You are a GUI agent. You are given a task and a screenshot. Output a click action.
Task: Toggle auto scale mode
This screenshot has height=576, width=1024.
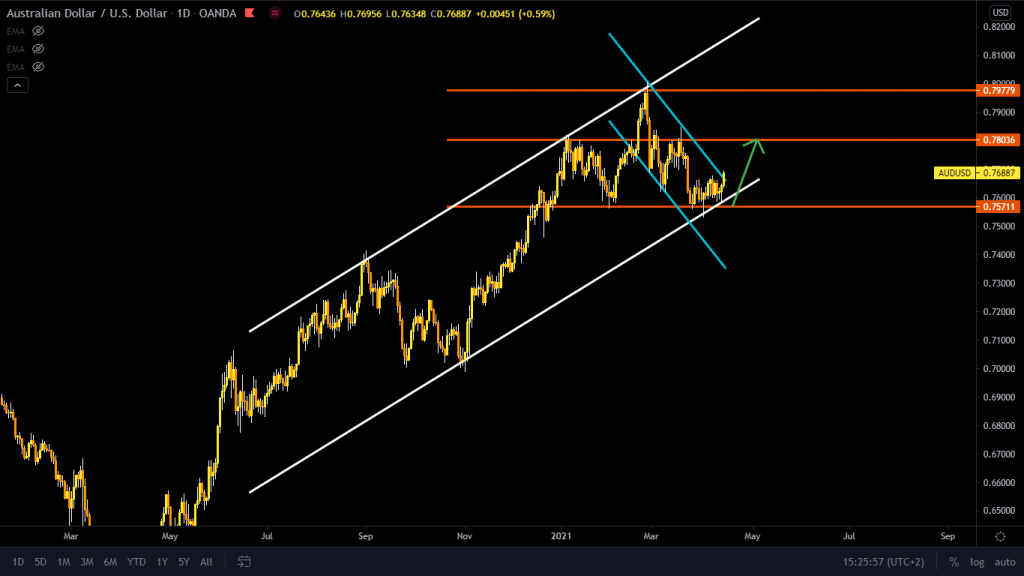[x=1003, y=562]
